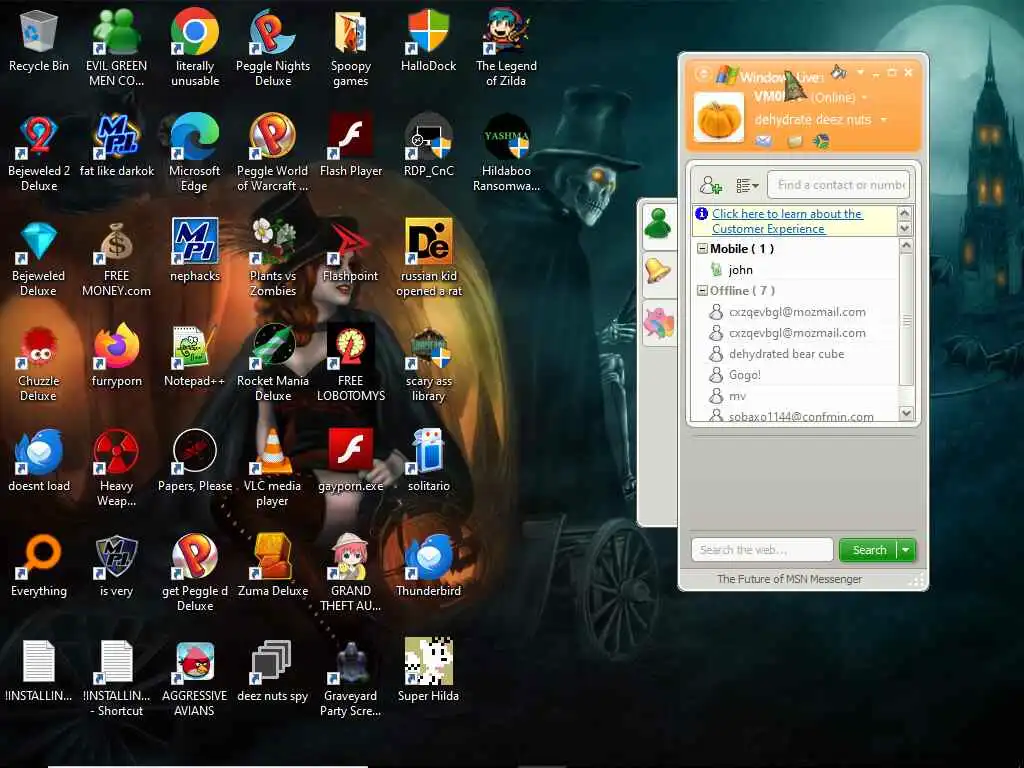The height and width of the screenshot is (768, 1024).
Task: Launch GRAND THEFT AU... shortcut
Action: click(351, 573)
